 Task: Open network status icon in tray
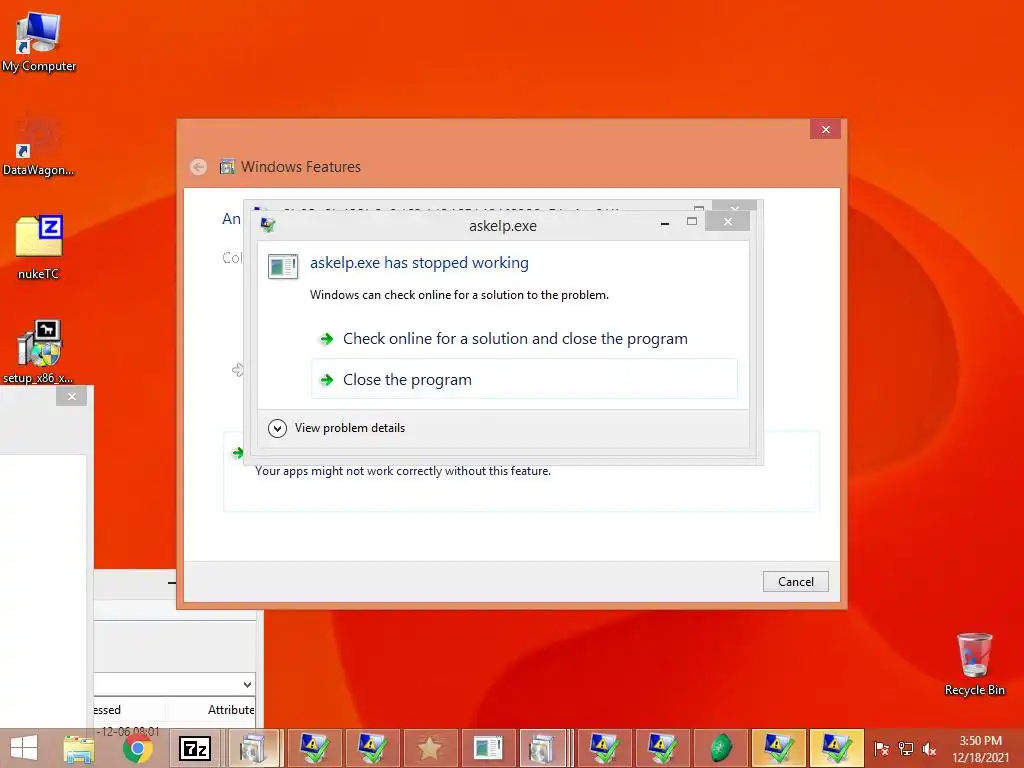point(905,749)
